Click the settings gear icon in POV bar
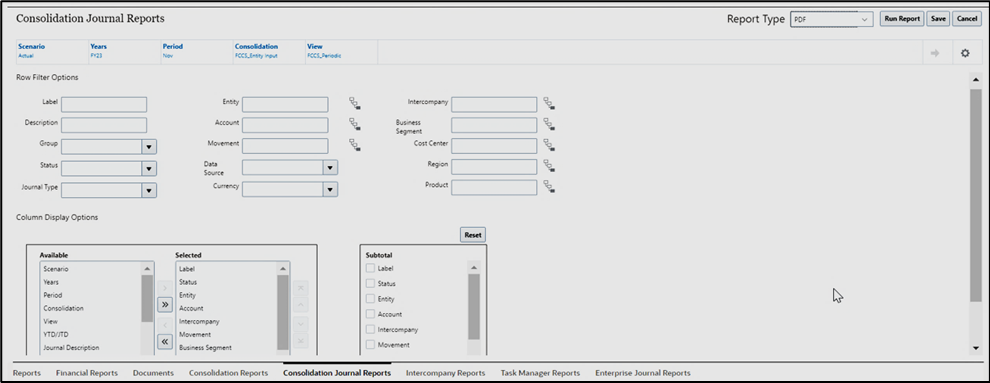The width and height of the screenshot is (990, 383). (x=965, y=53)
